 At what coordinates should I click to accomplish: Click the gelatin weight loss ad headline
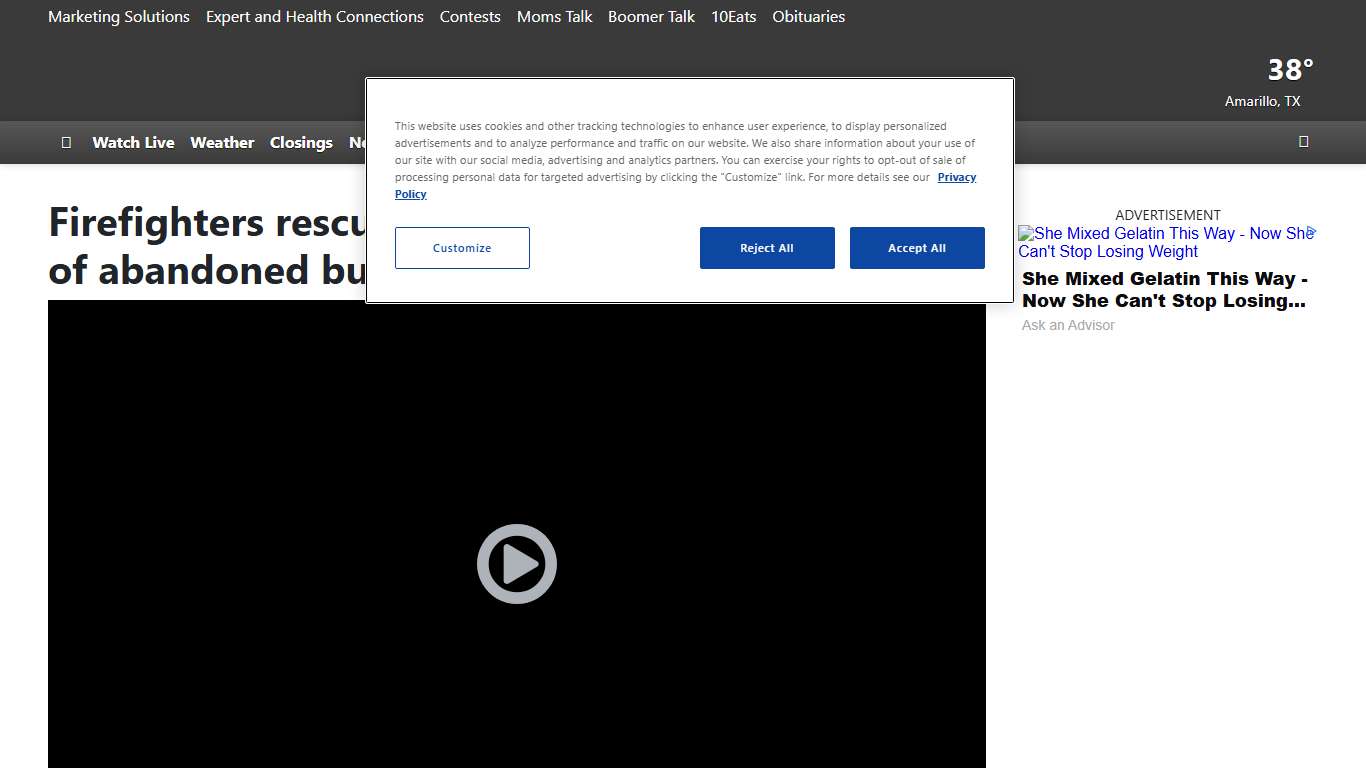tap(1164, 289)
